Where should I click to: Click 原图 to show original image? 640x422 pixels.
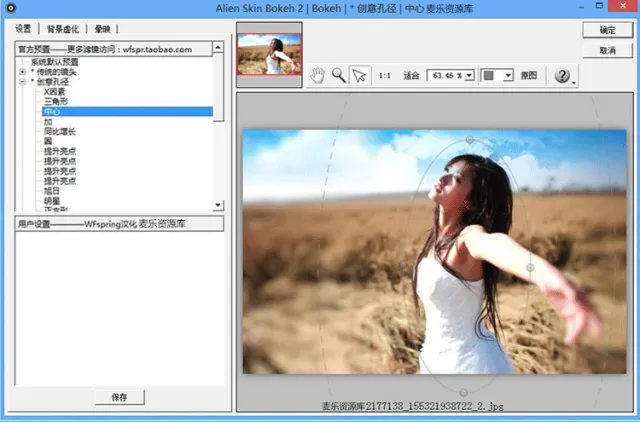point(529,76)
